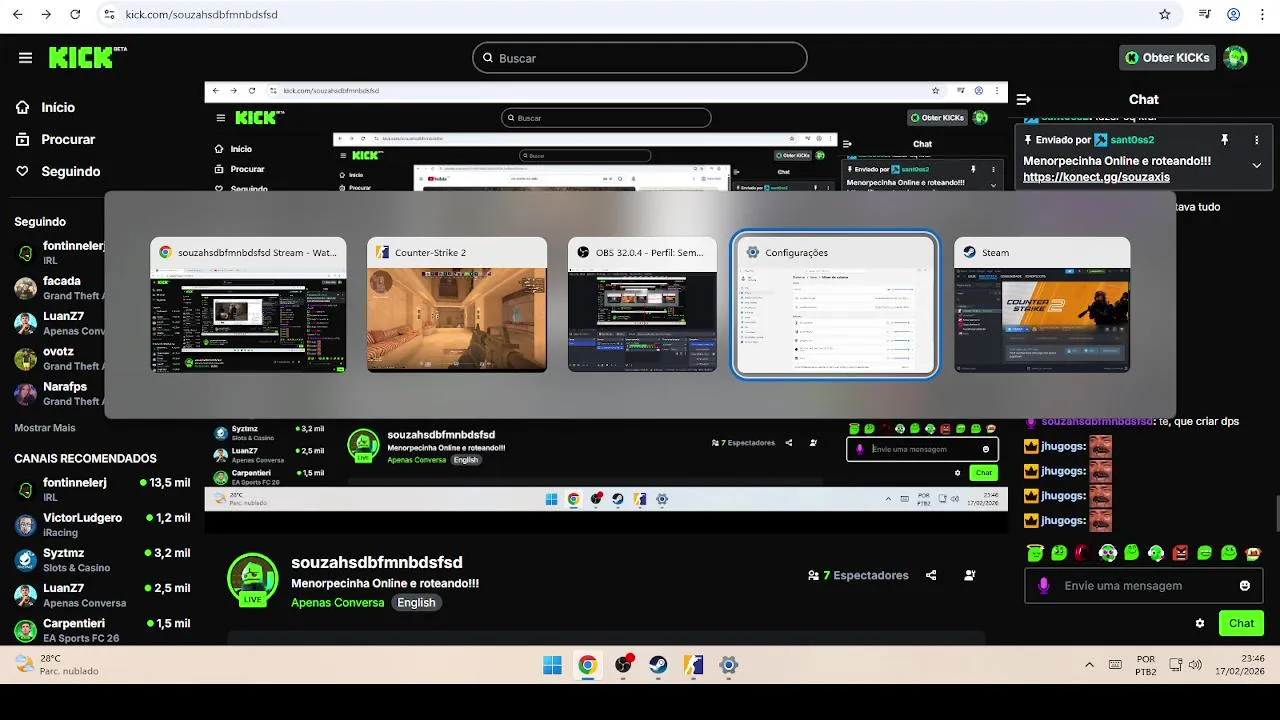Viewport: 1280px width, 720px height.
Task: Click streamer name souzahsdbfmnbdsfsd below the video
Action: pyautogui.click(x=377, y=562)
